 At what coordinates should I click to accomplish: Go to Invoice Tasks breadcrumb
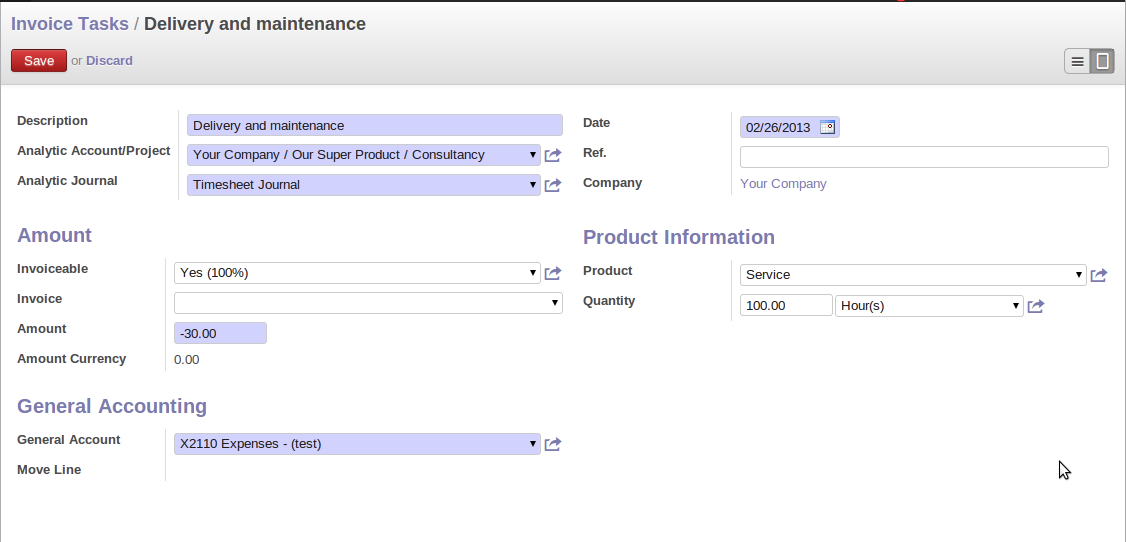tap(70, 23)
